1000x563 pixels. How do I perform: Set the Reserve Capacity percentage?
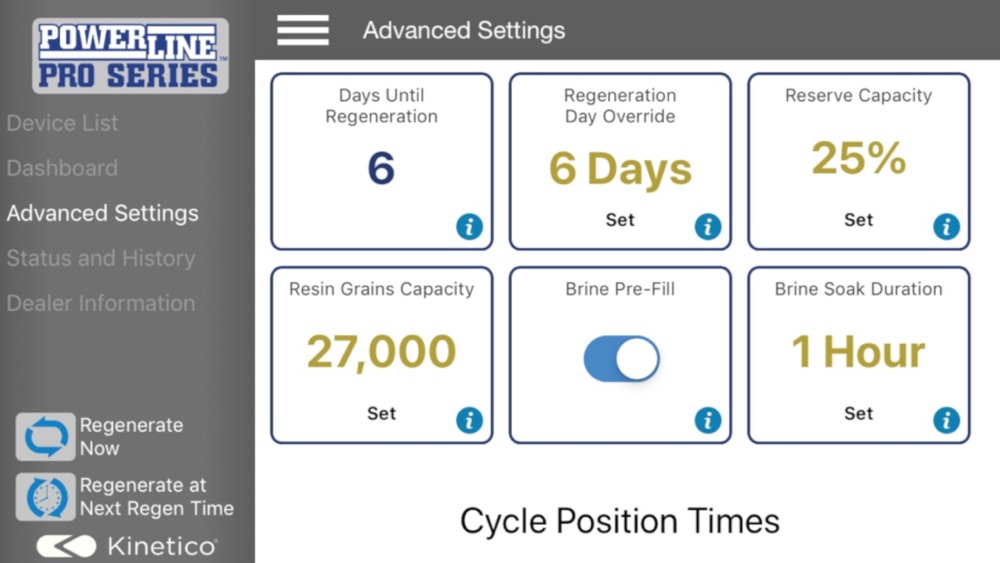point(858,220)
